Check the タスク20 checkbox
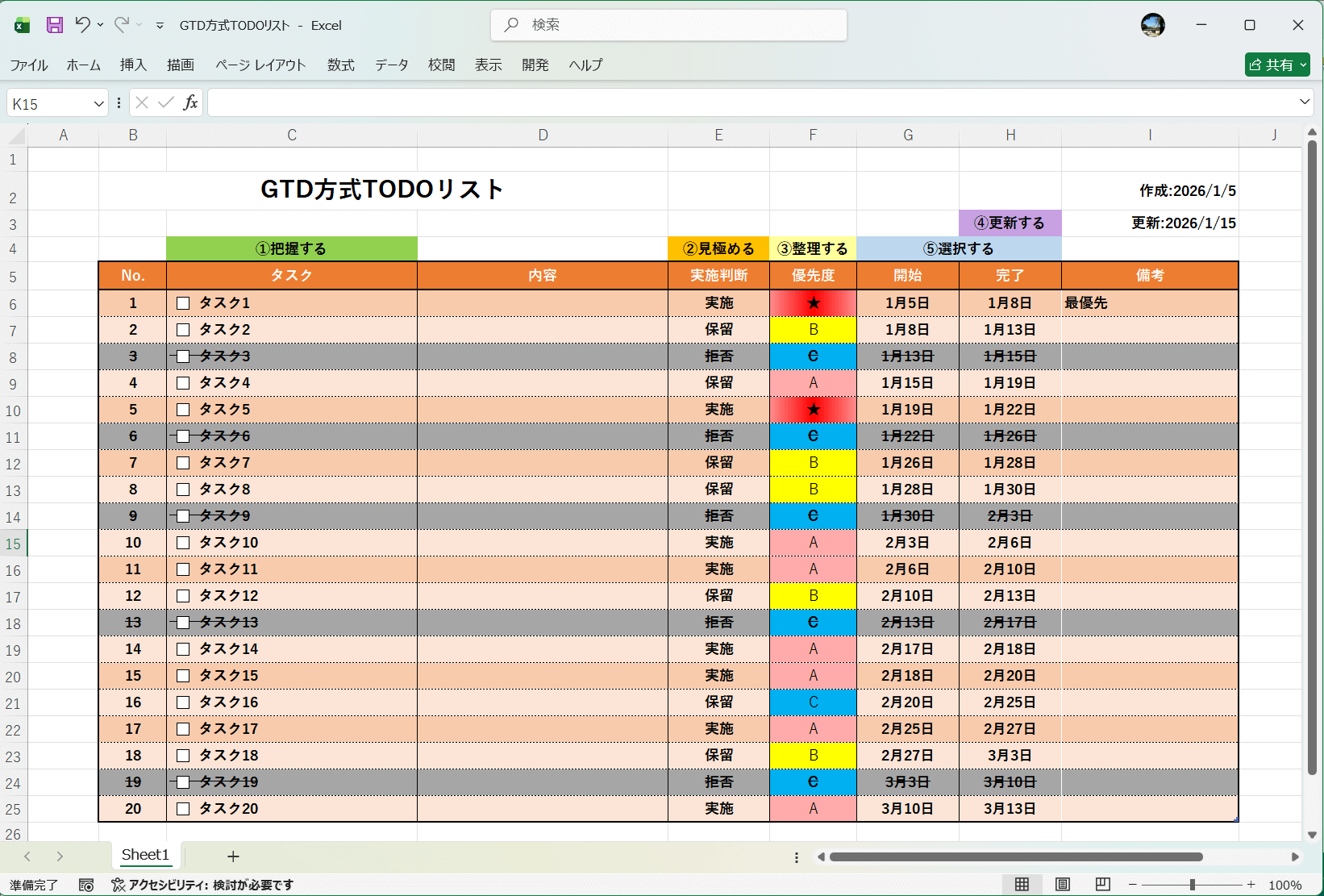The height and width of the screenshot is (896, 1324). [183, 808]
